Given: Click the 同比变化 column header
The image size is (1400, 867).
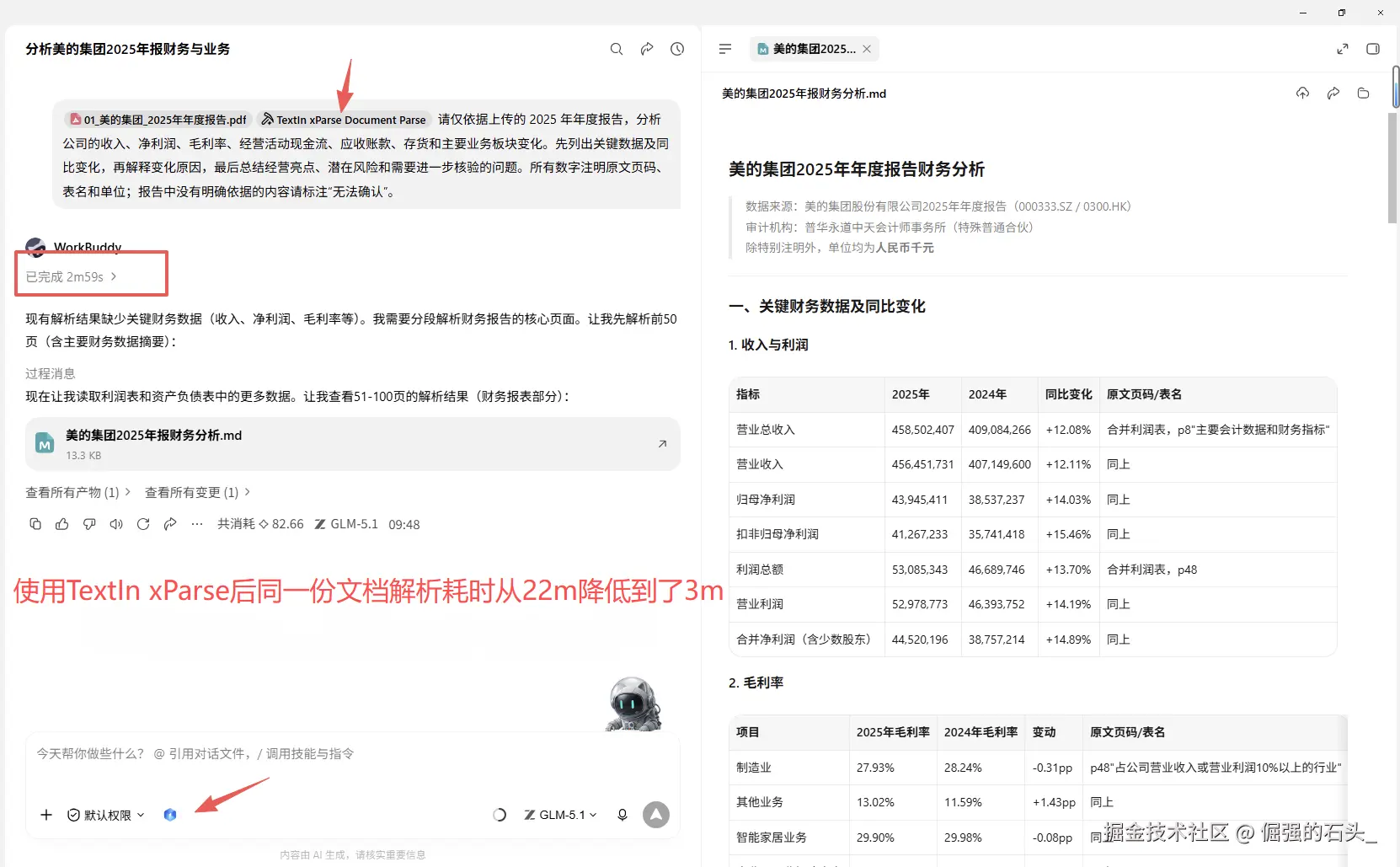Looking at the screenshot, I should [x=1069, y=394].
